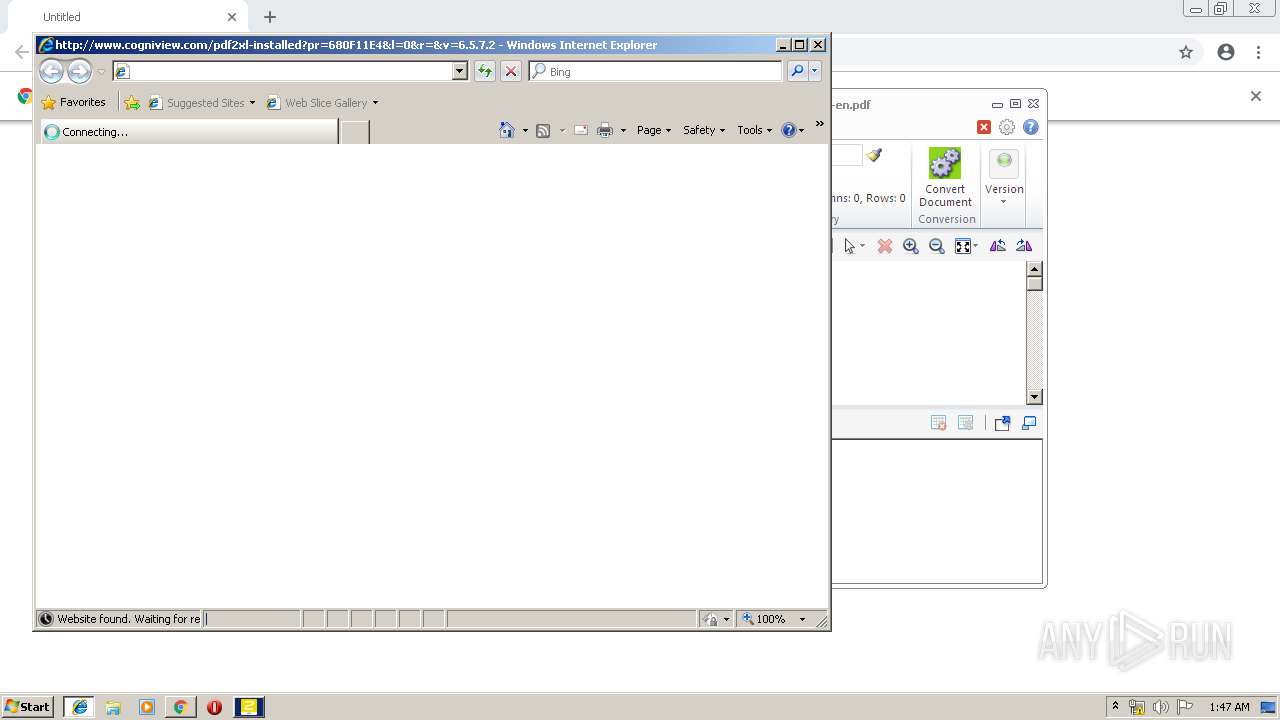Click Convert Document in PDF2XL window

point(945,178)
